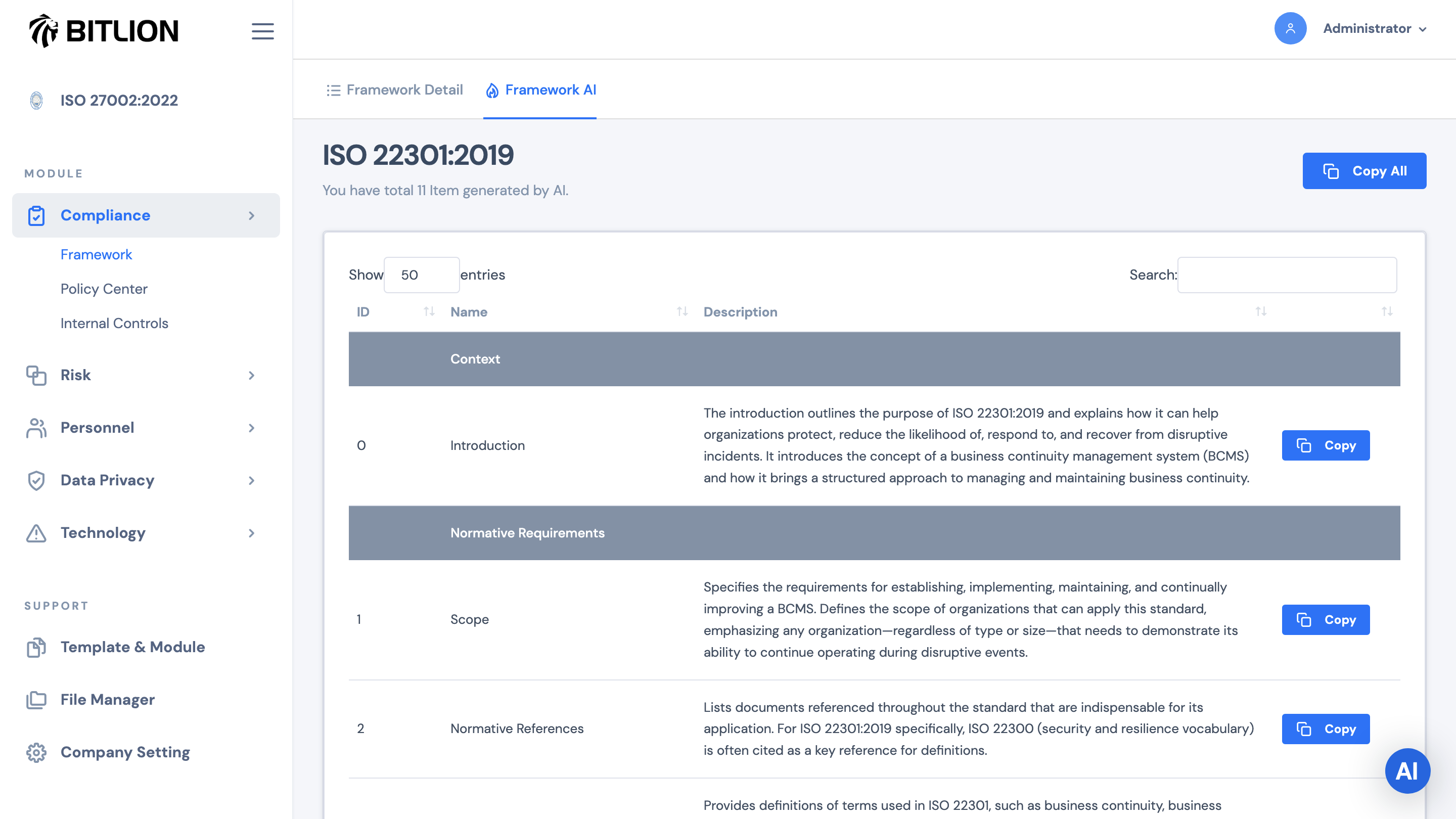Expand the Risk module chevron

[252, 375]
